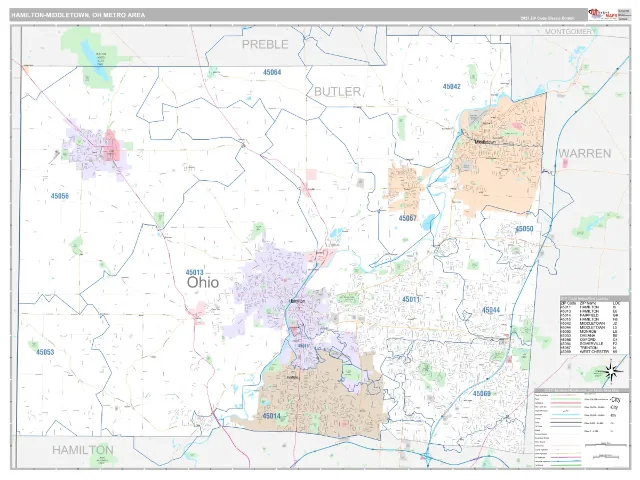Screen dimensions: 640x480
Task: Click ZIP code label 45067
Action: click(407, 218)
